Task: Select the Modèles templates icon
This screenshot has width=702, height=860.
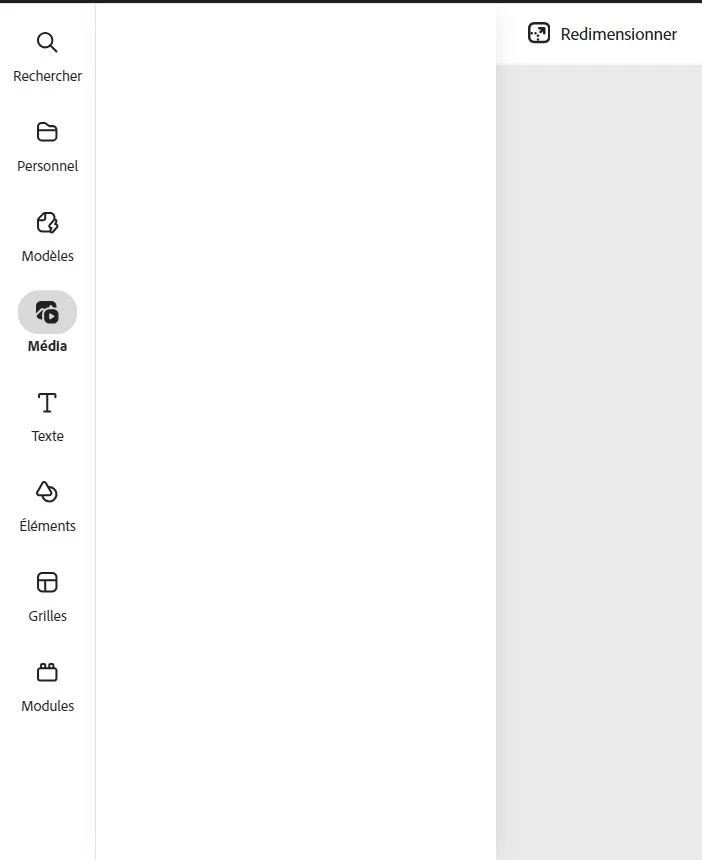Action: pos(47,223)
